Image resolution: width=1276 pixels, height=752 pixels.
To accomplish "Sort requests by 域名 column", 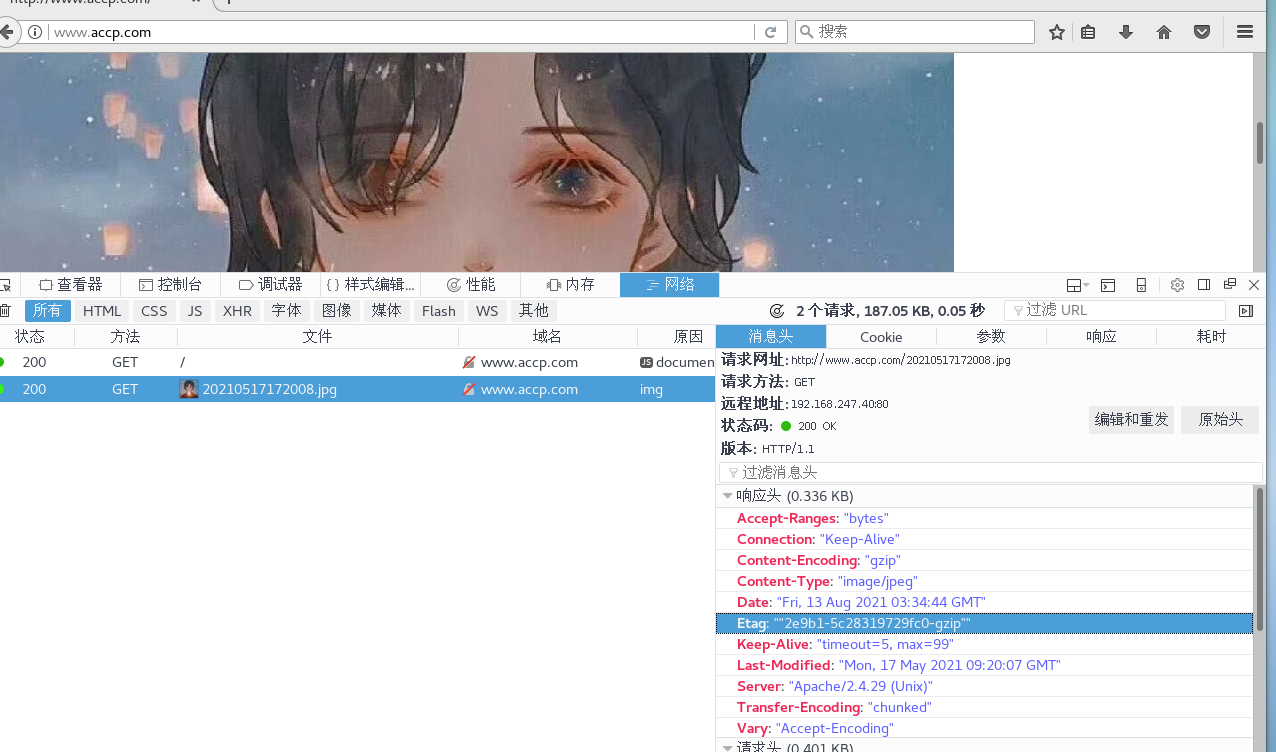I will point(547,337).
